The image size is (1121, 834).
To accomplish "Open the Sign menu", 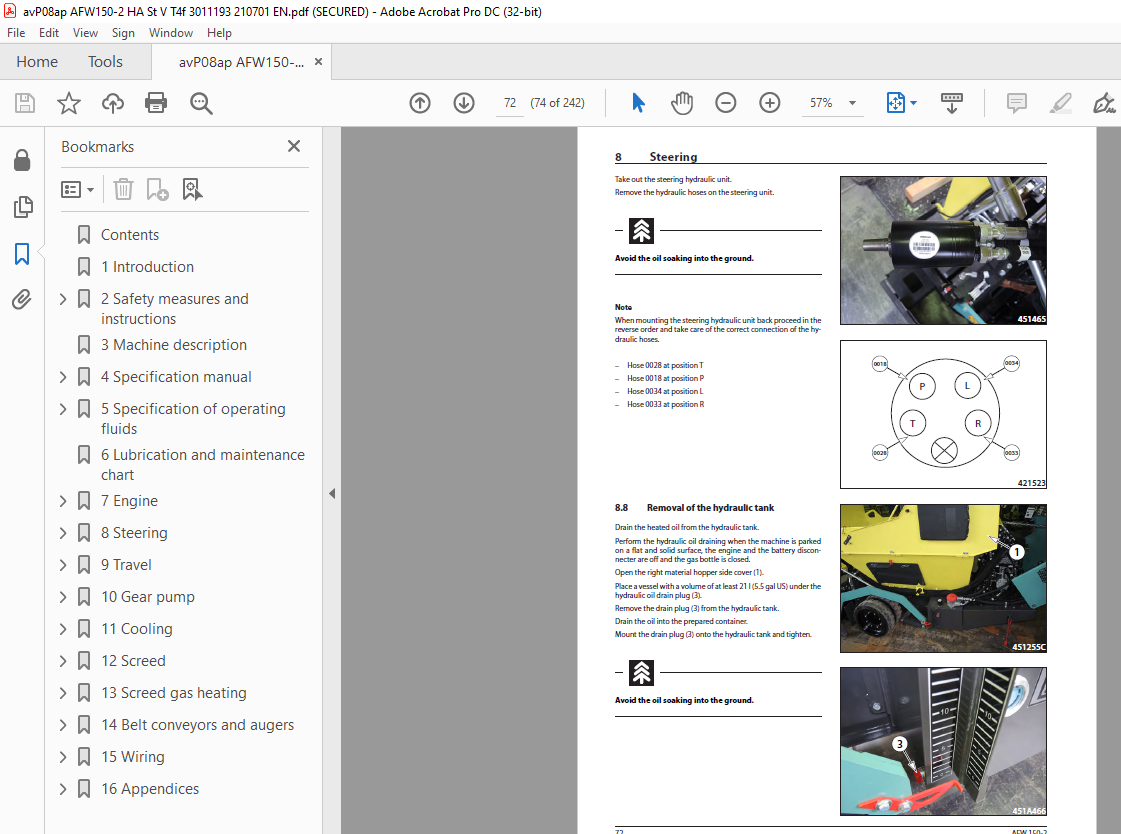I will click(x=123, y=33).
